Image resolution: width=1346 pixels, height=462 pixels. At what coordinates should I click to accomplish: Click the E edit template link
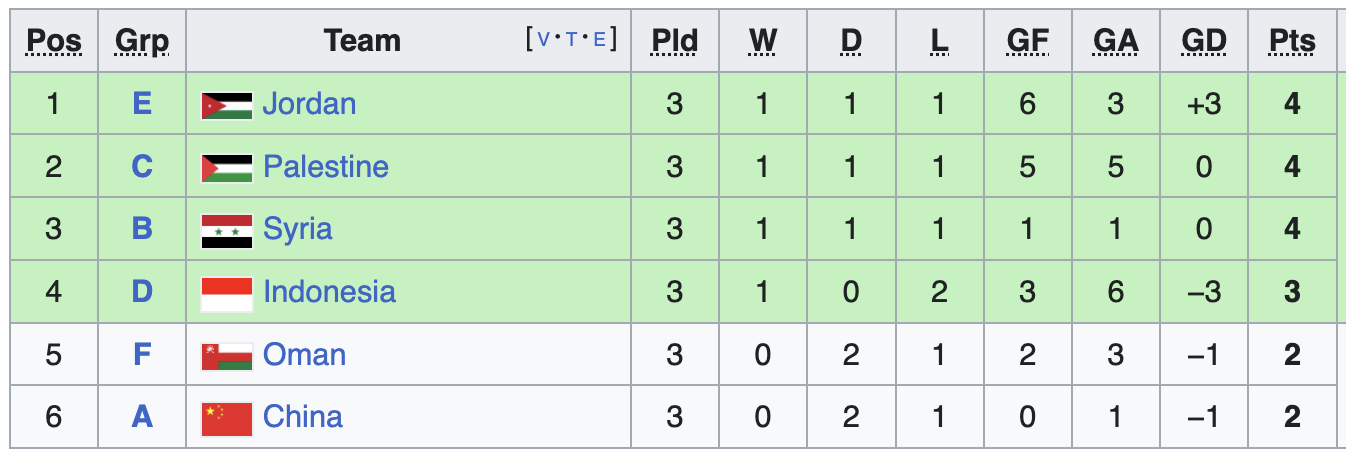(600, 40)
